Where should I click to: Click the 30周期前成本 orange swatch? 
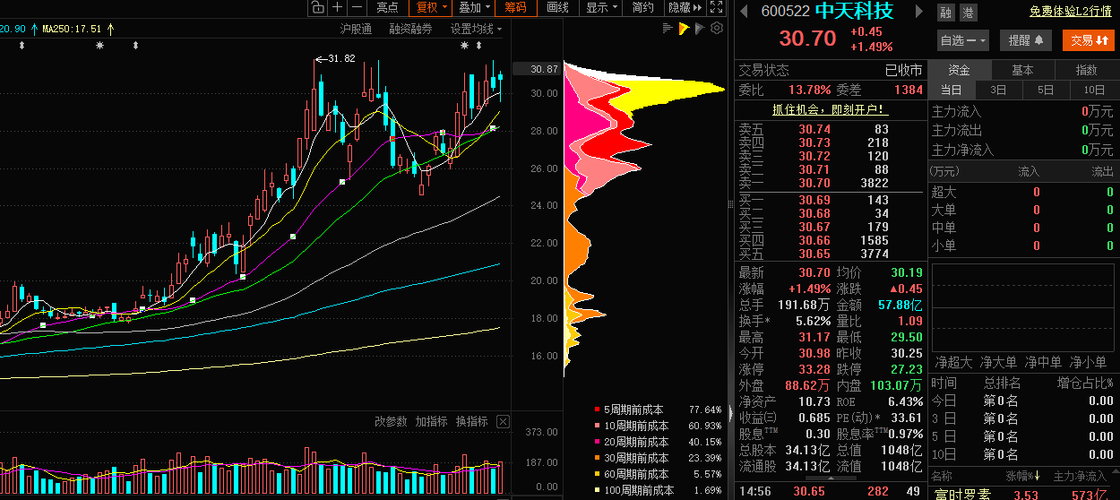[x=597, y=459]
